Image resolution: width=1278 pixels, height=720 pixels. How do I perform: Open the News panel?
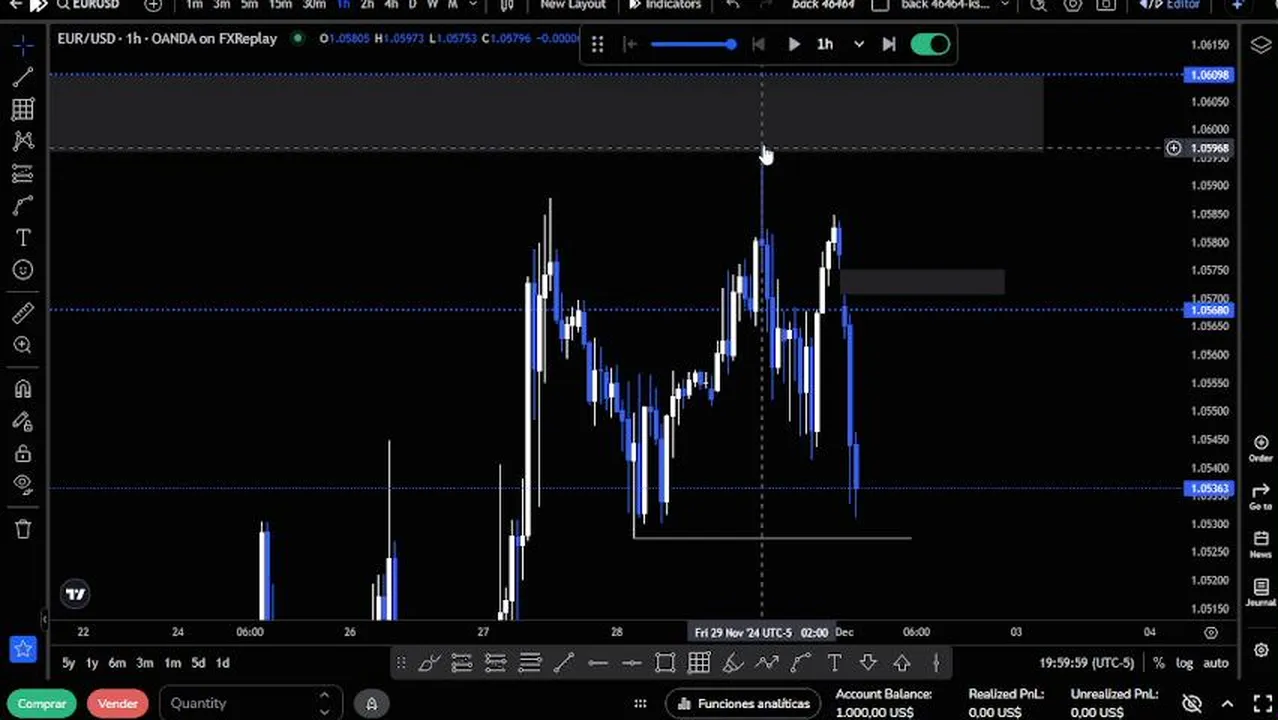pyautogui.click(x=1260, y=545)
